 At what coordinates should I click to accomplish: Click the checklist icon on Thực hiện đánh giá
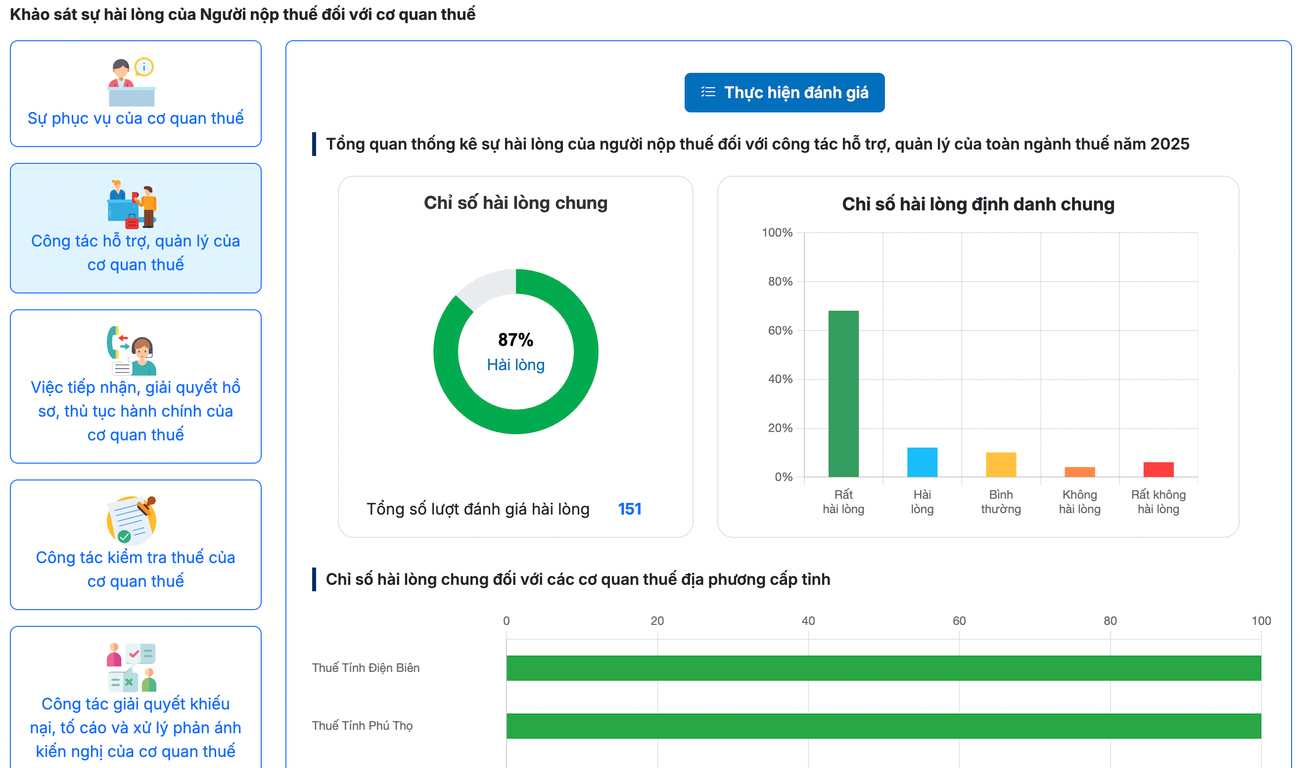(708, 92)
